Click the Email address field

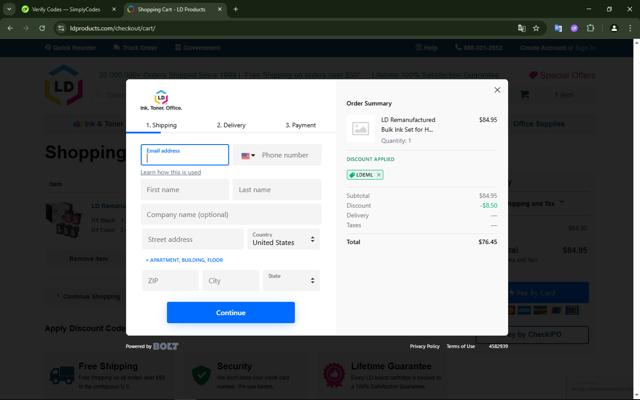click(185, 155)
